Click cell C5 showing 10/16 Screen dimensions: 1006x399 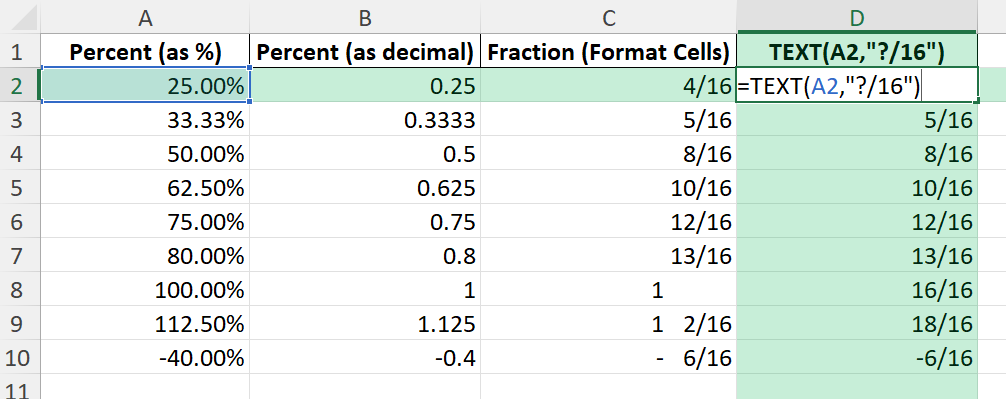pos(609,187)
